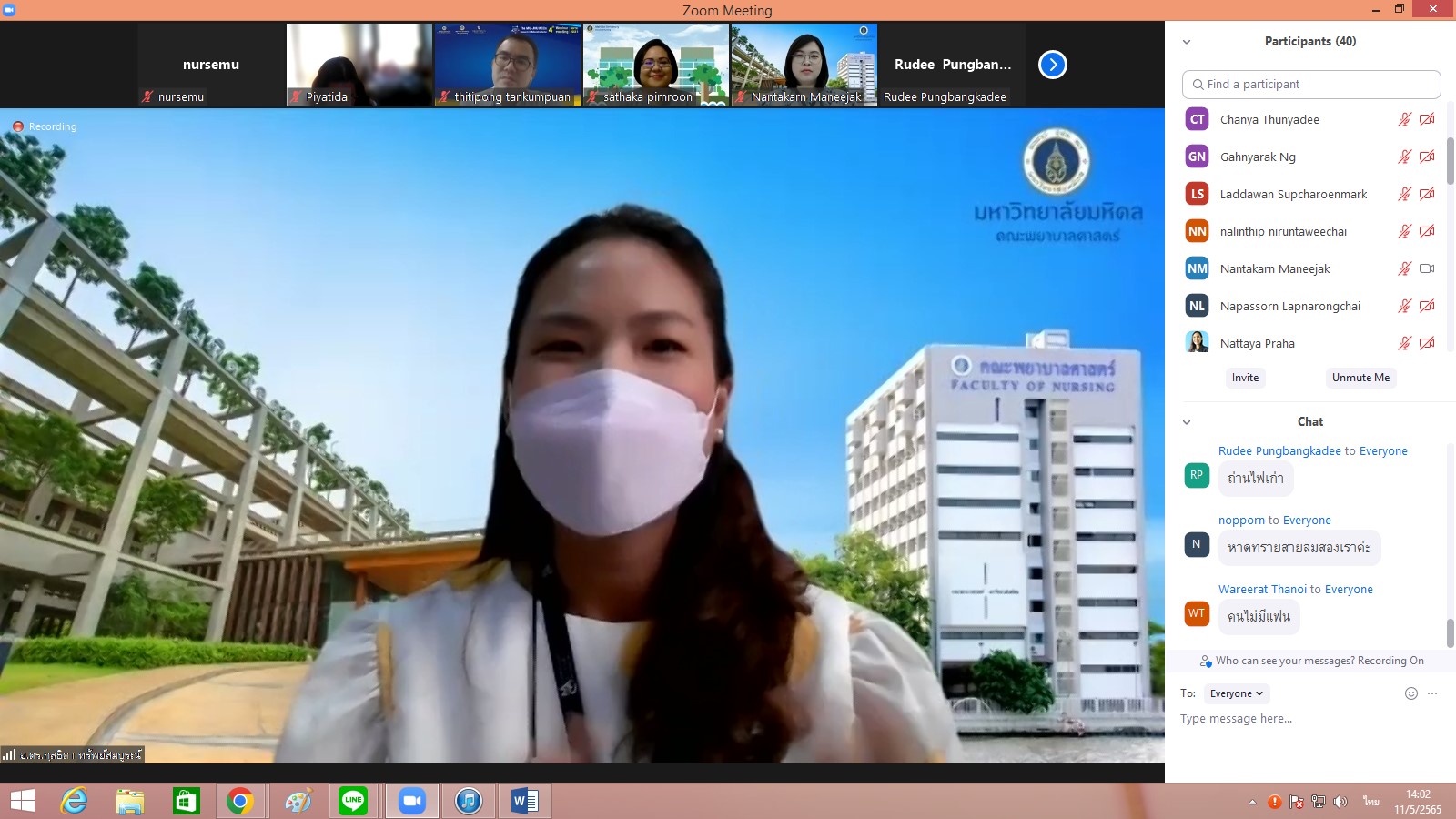The image size is (1456, 819).
Task: Toggle mic status for nalinthip niruntaweechai
Action: [x=1405, y=231]
